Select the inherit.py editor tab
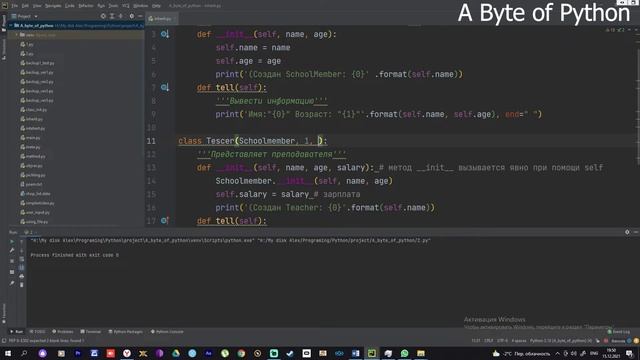Viewport: 640px width, 360px height. coord(161,19)
